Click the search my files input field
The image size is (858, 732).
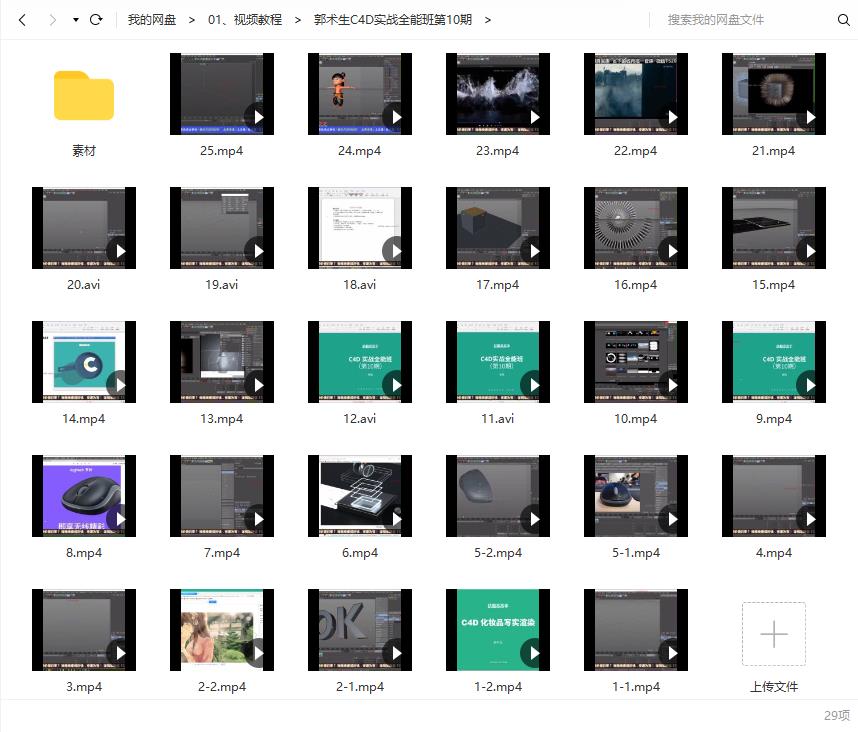click(745, 20)
